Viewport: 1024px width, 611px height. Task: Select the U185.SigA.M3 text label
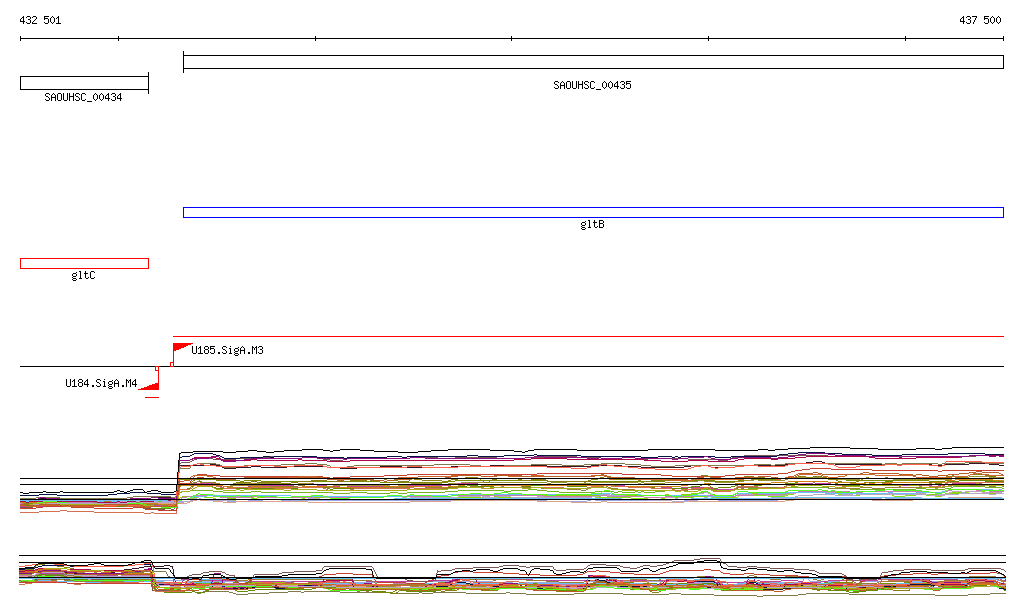point(227,351)
